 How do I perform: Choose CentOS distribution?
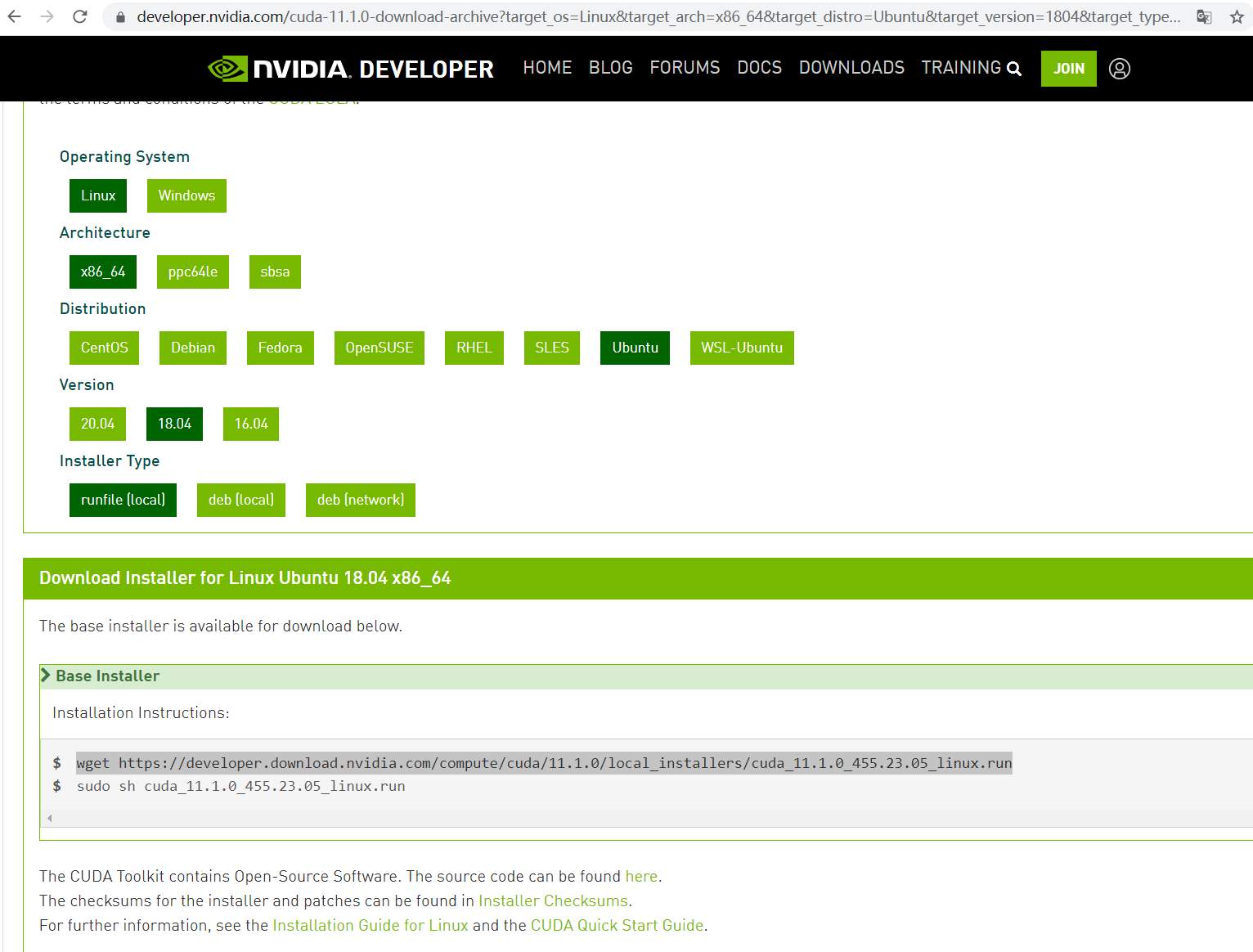point(105,348)
